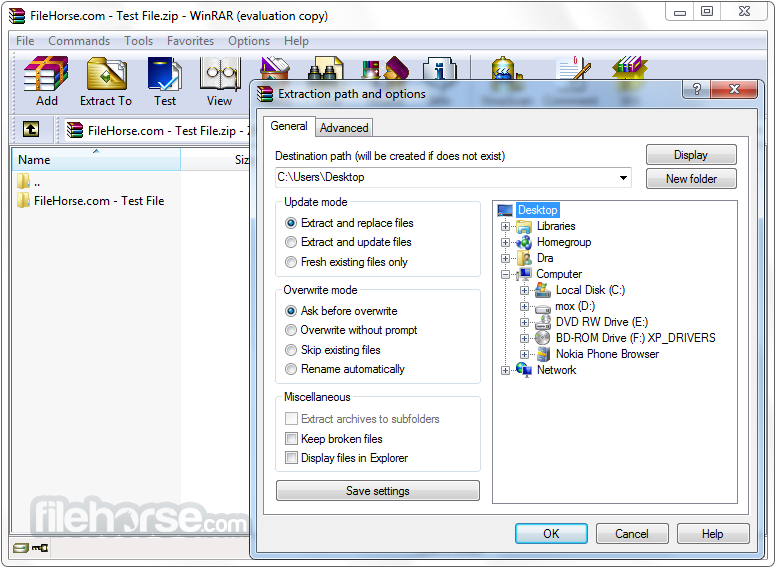Switch to the General tab
Viewport: 776px width, 568px height.
click(x=289, y=126)
